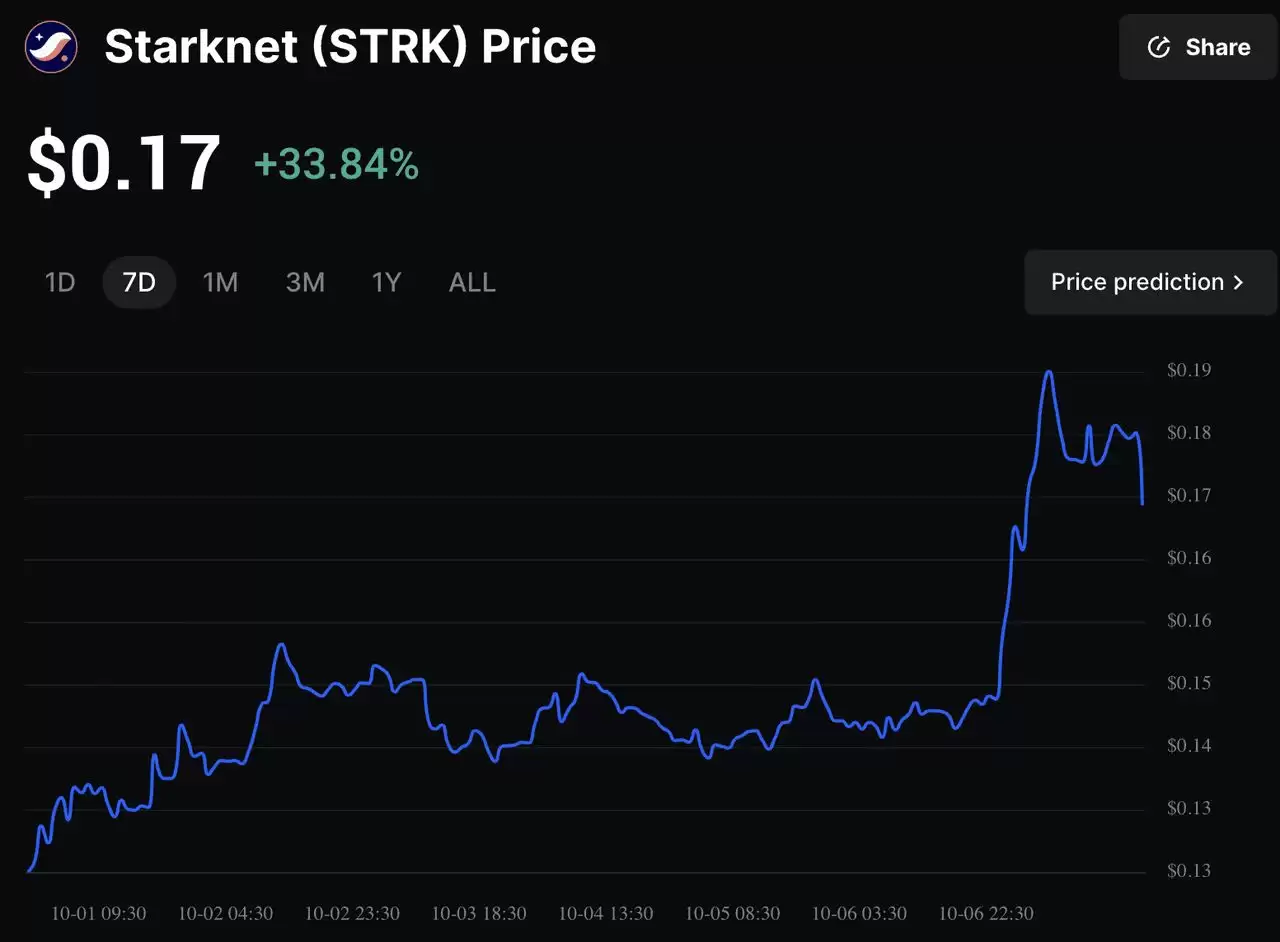
Task: Select the 3M chart range
Action: 305,282
